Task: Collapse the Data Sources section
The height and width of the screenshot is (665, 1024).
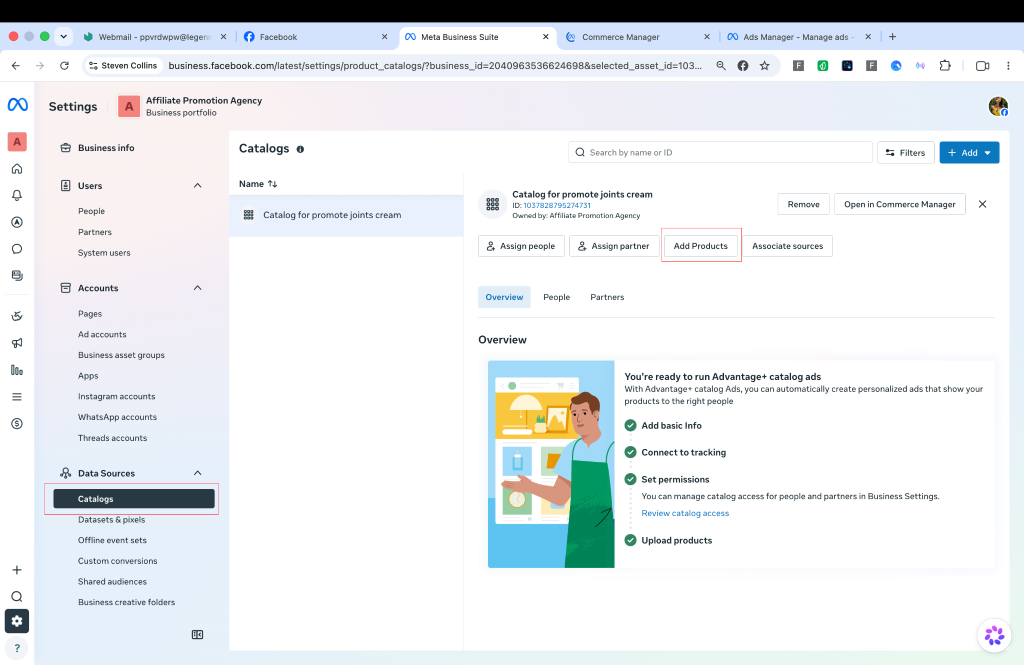Action: 197,473
